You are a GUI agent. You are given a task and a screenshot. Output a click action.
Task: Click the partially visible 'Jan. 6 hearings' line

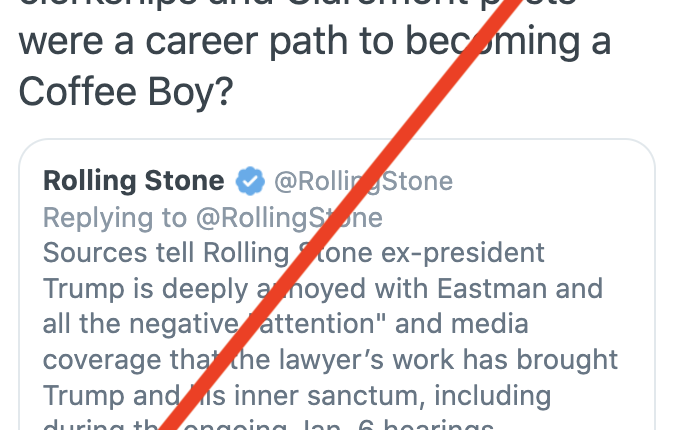[268, 424]
